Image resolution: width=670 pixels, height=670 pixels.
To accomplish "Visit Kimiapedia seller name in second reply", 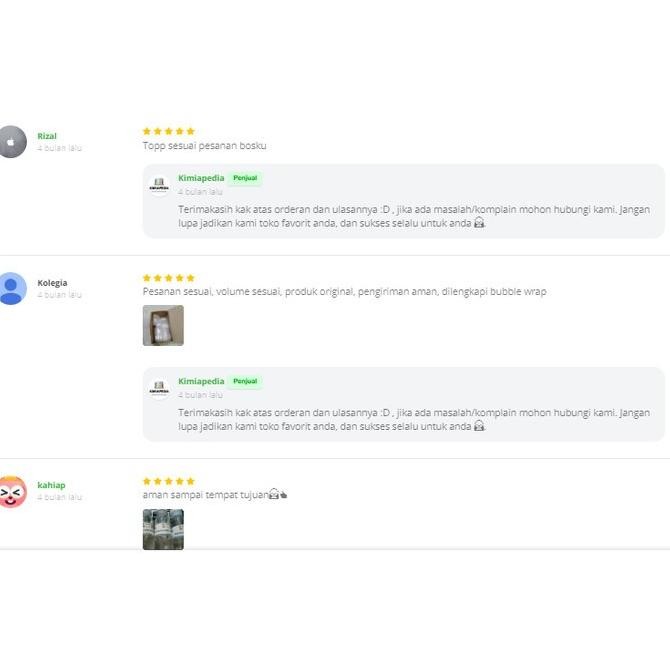I will coord(201,381).
